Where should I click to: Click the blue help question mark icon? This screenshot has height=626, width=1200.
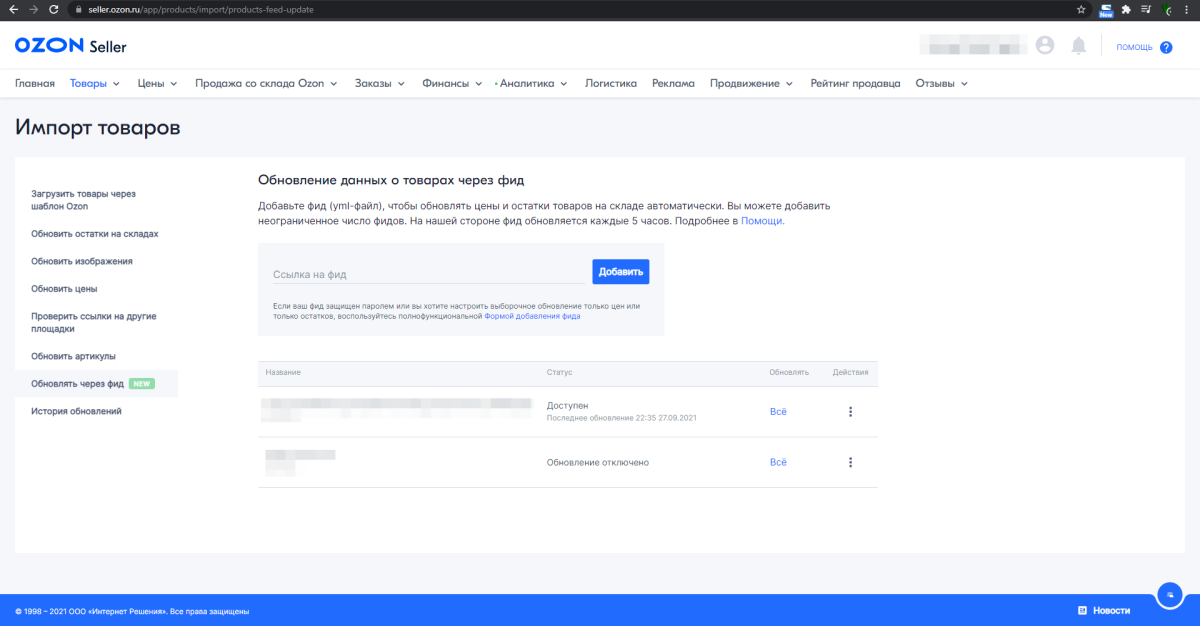1166,47
